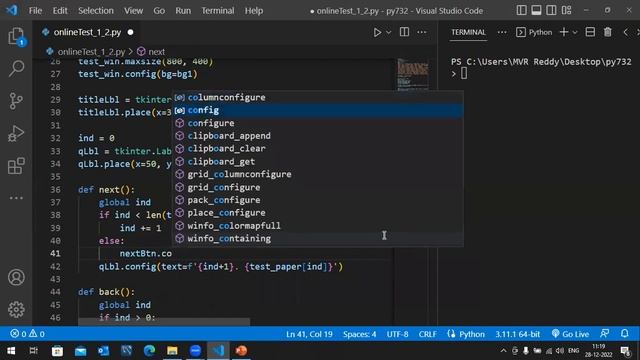
Task: Switch to the TERMINAL panel tab
Action: pyautogui.click(x=469, y=32)
